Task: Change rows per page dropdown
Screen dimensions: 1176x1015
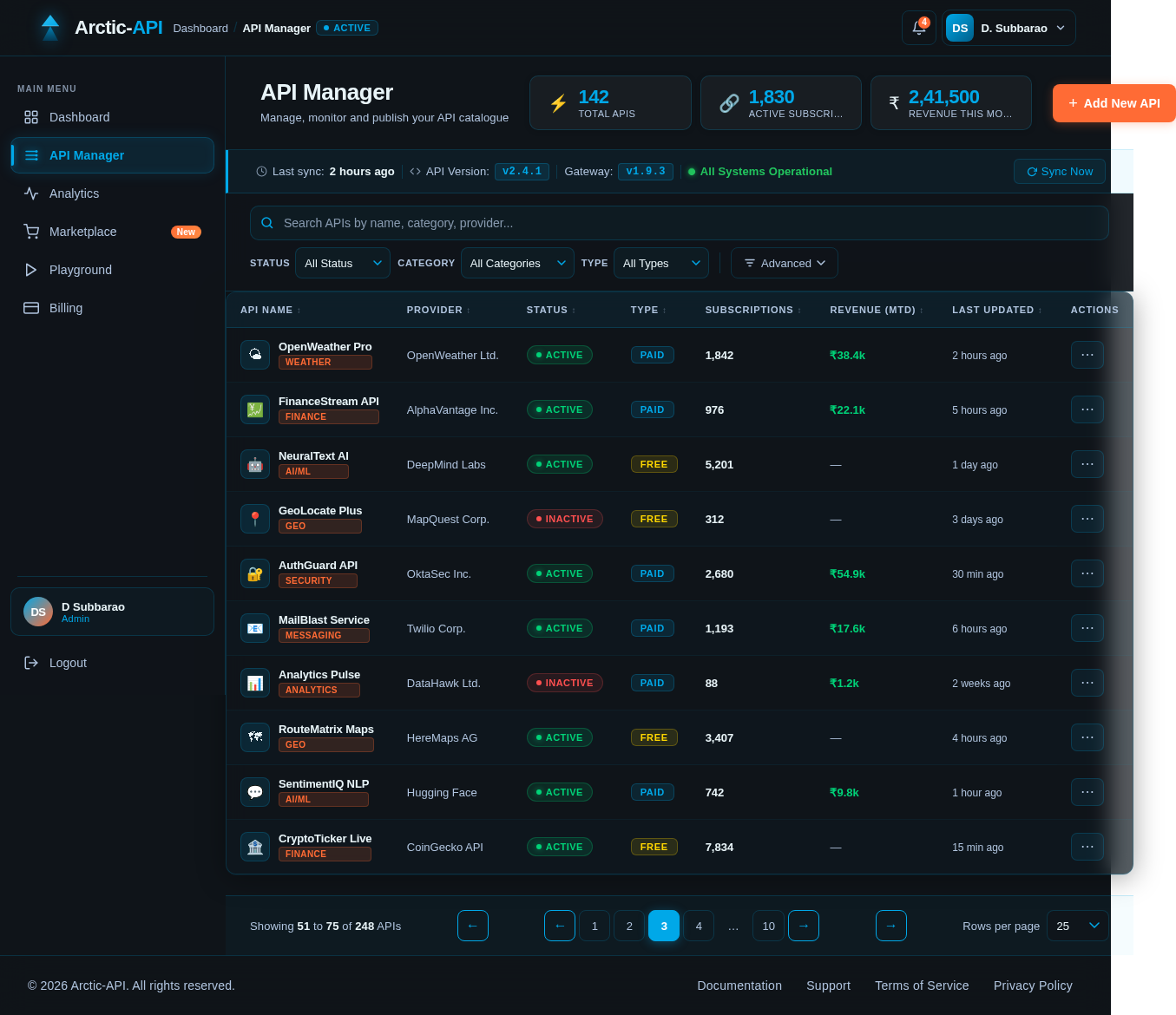Action: pos(1077,926)
